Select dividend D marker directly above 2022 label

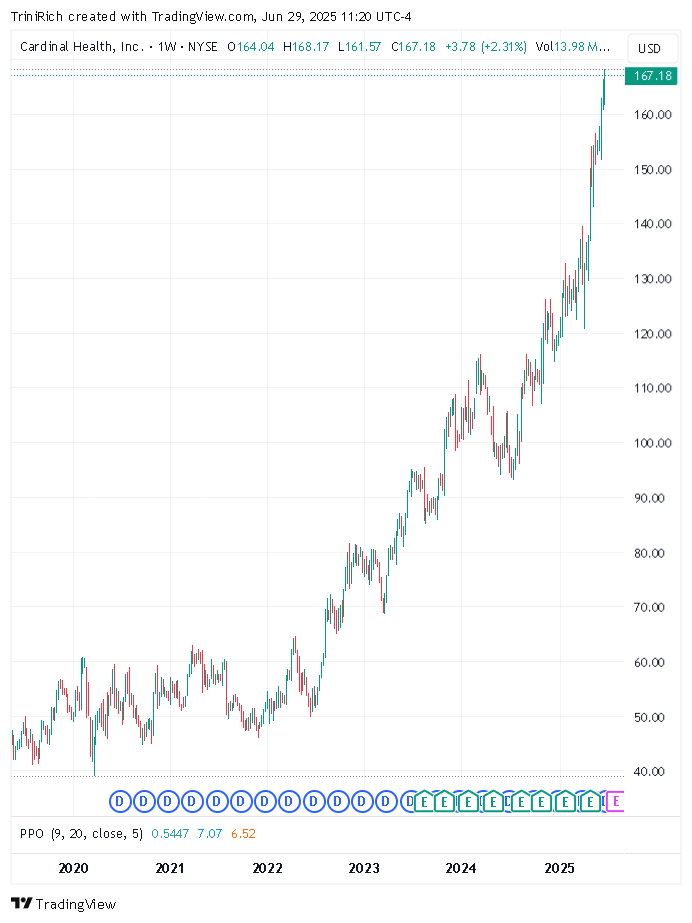tap(265, 802)
